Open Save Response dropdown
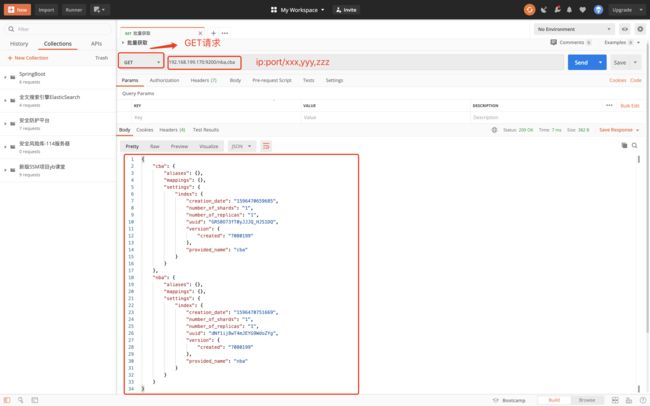The width and height of the screenshot is (650, 406). [x=619, y=130]
